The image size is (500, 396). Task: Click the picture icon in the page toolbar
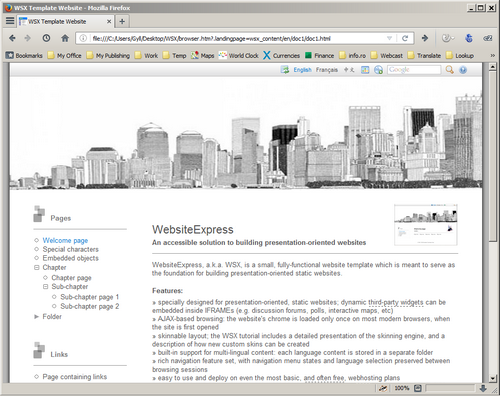click(365, 70)
